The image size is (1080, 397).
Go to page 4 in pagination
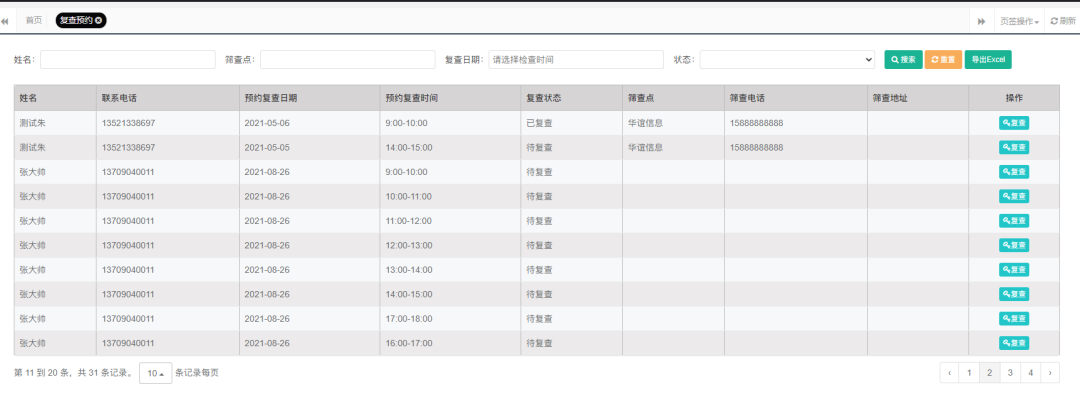click(1030, 373)
